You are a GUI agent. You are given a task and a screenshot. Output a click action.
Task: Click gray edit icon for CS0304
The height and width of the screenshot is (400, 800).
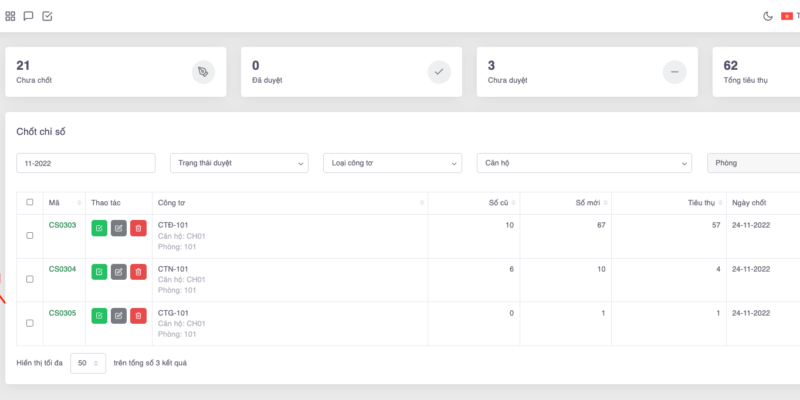tap(118, 272)
